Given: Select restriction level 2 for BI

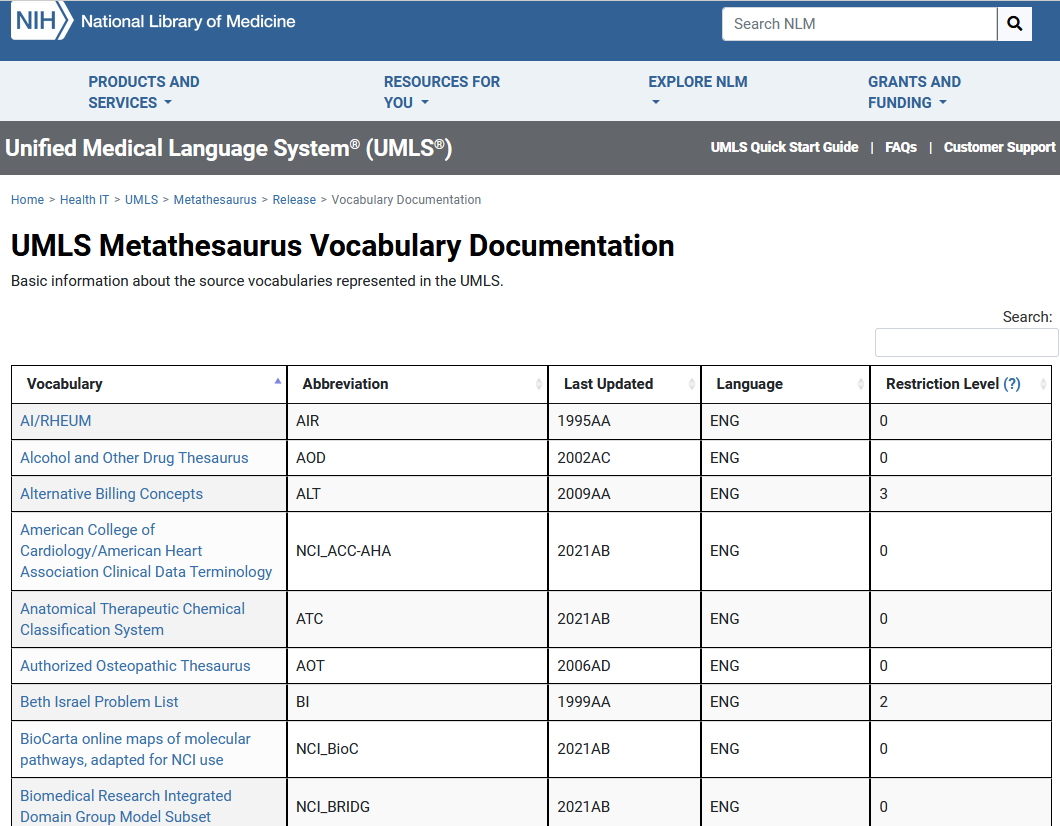Looking at the screenshot, I should pos(883,702).
